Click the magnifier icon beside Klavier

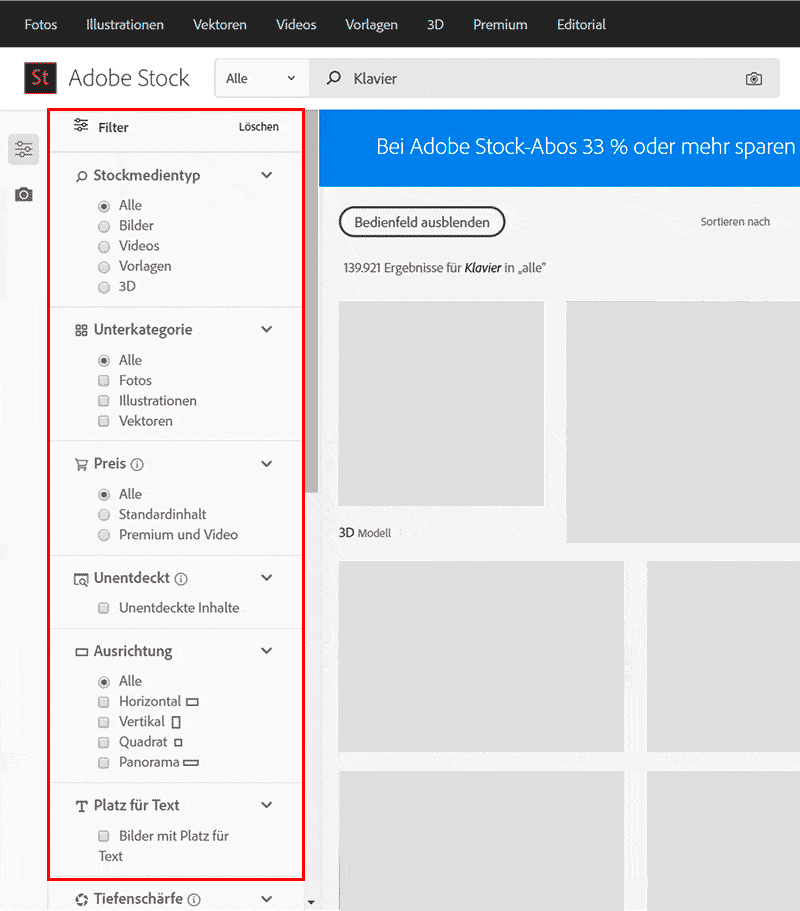click(x=334, y=78)
